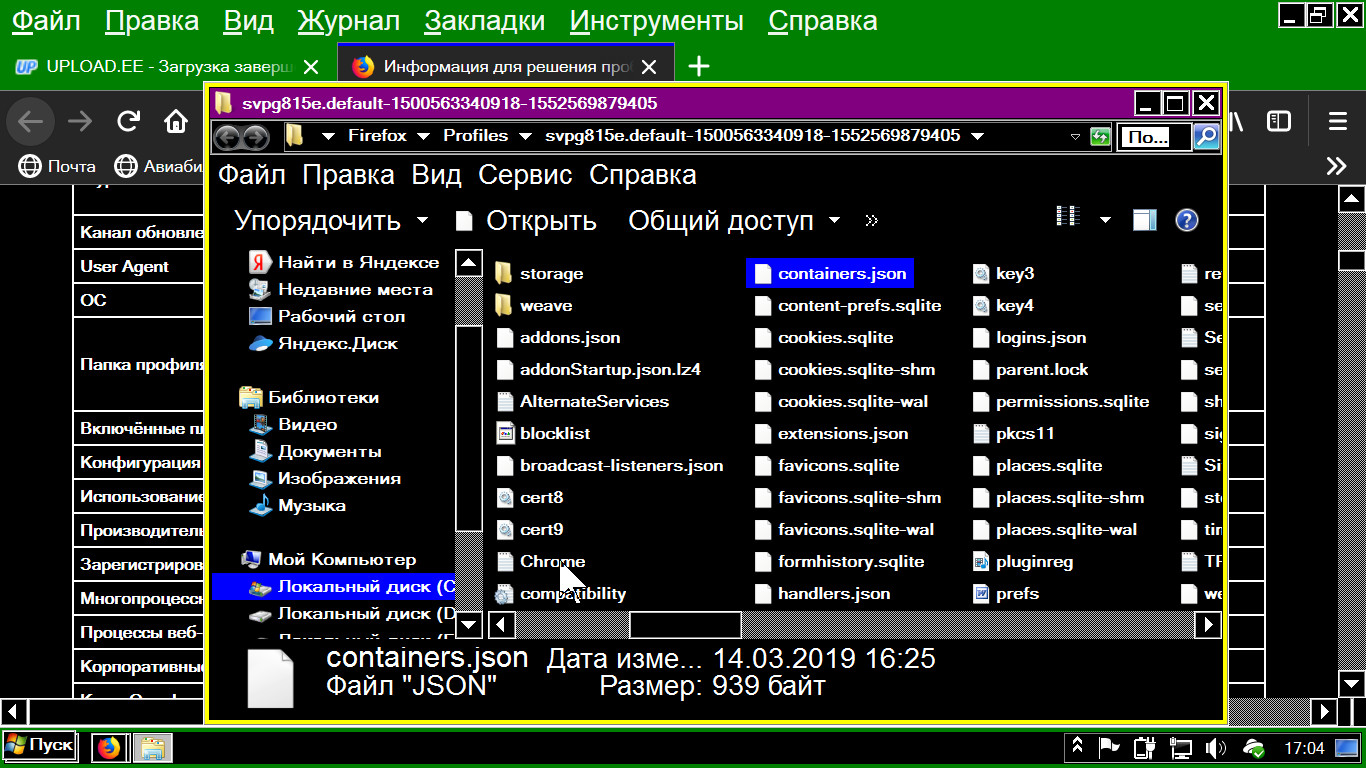Click the volume speaker tray icon
The height and width of the screenshot is (768, 1366).
[x=1216, y=747]
